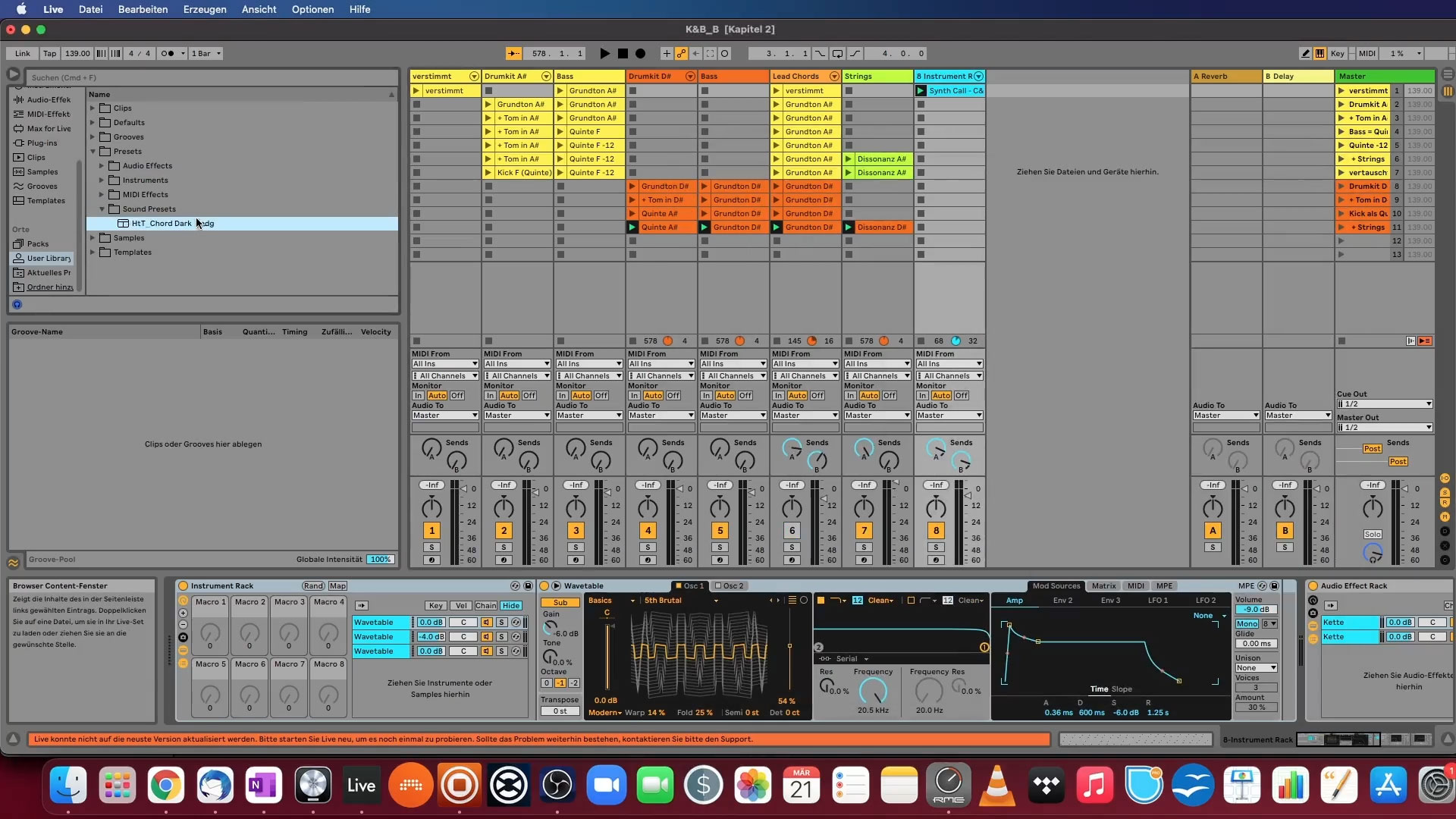Screen dimensions: 1456x819
Task: Toggle Instrument Rack device activator
Action: point(183,585)
